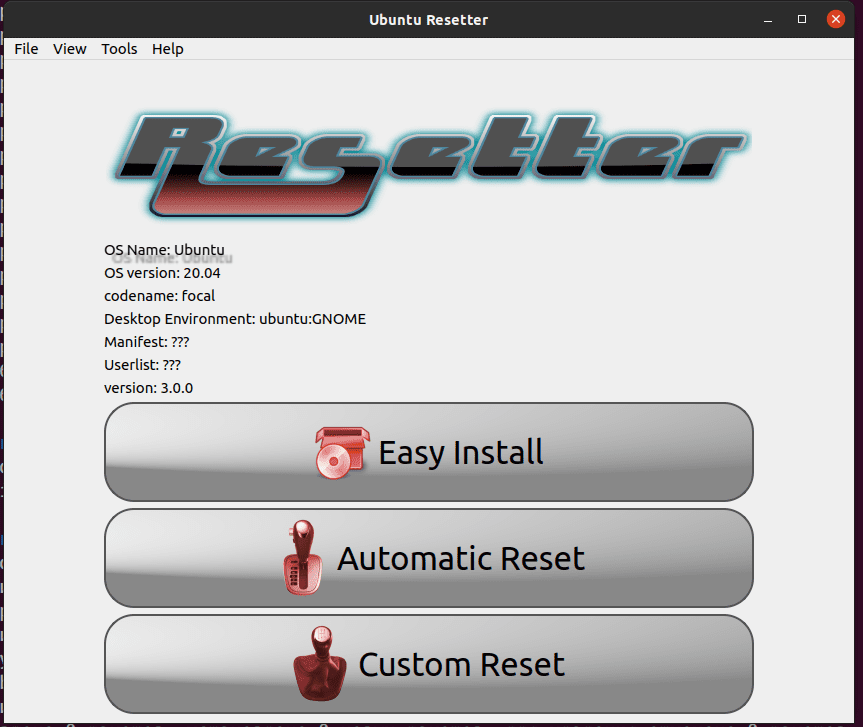Open the Tools menu
The height and width of the screenshot is (727, 863).
(x=119, y=49)
